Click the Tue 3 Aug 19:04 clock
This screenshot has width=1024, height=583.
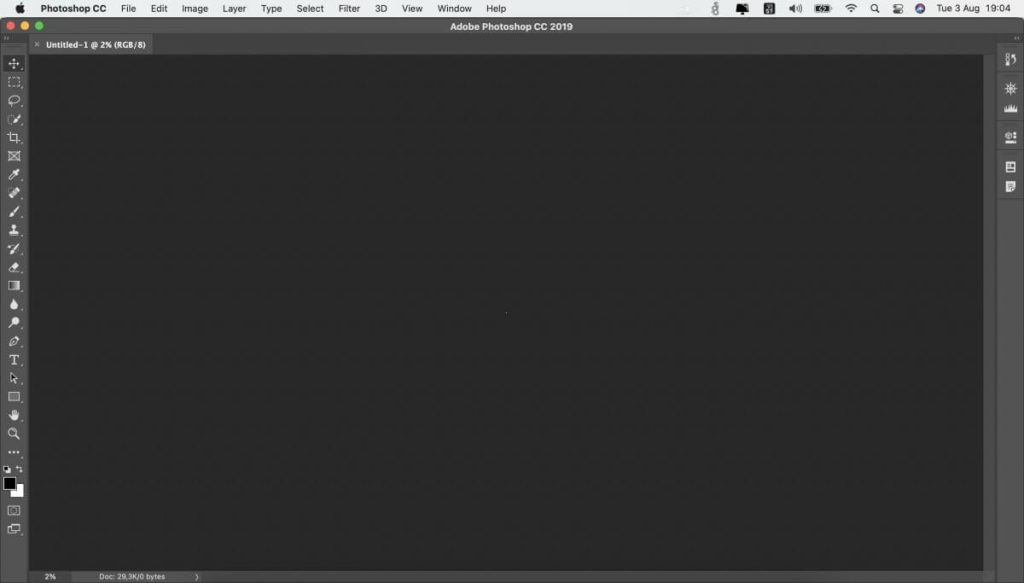[973, 8]
